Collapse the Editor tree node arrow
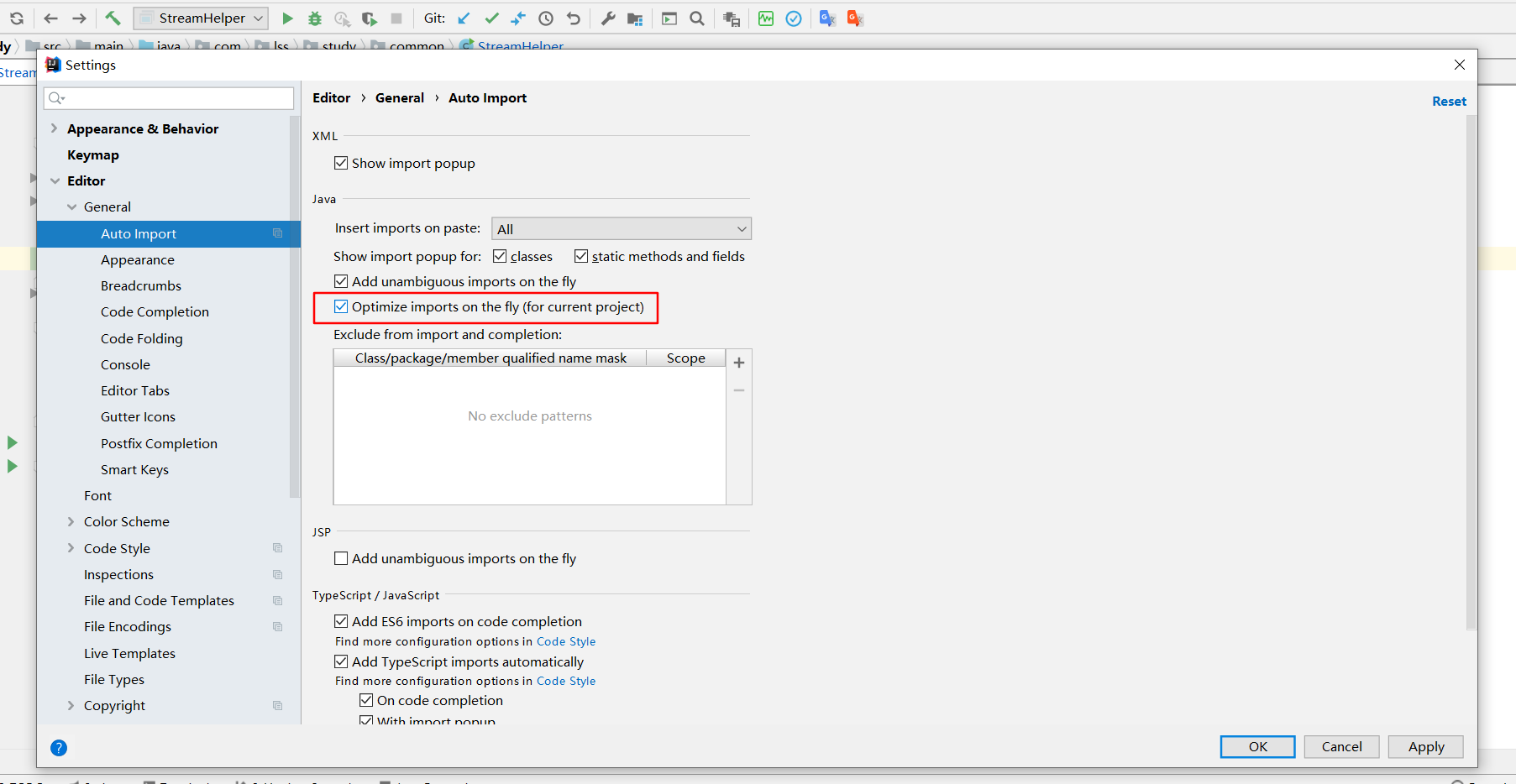The width and height of the screenshot is (1516, 784). click(55, 180)
